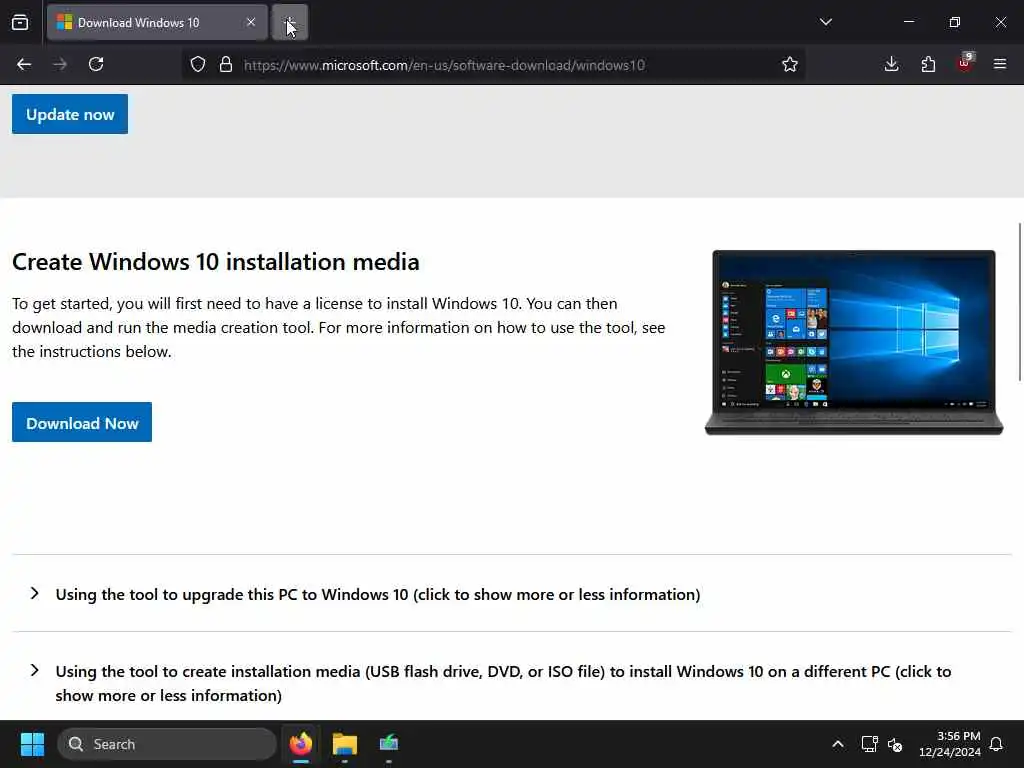Image resolution: width=1024 pixels, height=768 pixels.
Task: Open the Extensions puzzle icon
Action: click(x=928, y=64)
